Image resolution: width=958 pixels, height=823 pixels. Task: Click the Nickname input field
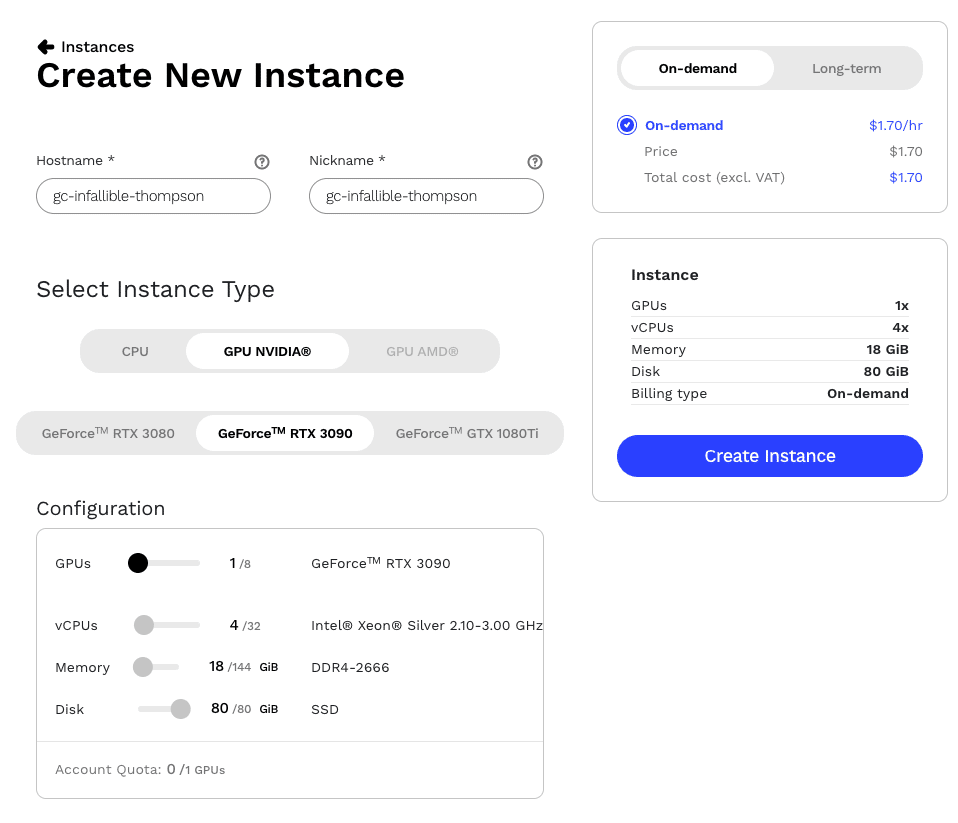tap(426, 196)
